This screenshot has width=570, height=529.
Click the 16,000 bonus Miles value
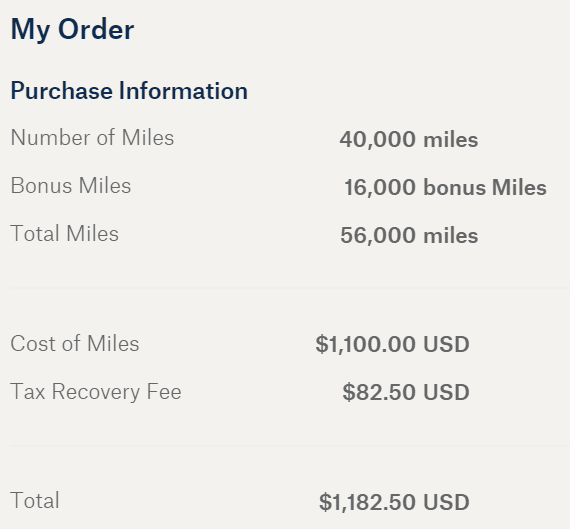click(x=445, y=187)
